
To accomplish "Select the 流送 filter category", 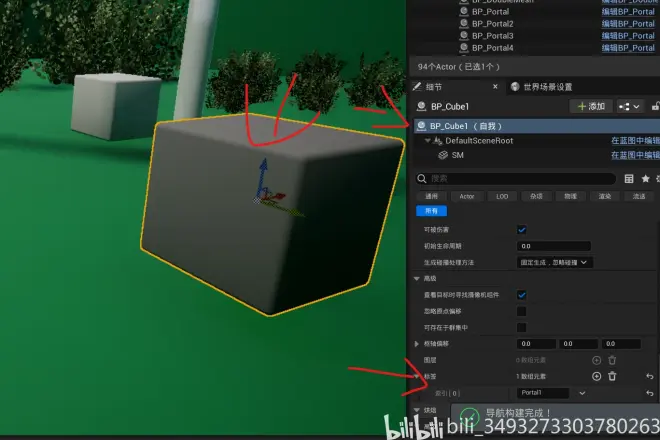I will pyautogui.click(x=639, y=196).
